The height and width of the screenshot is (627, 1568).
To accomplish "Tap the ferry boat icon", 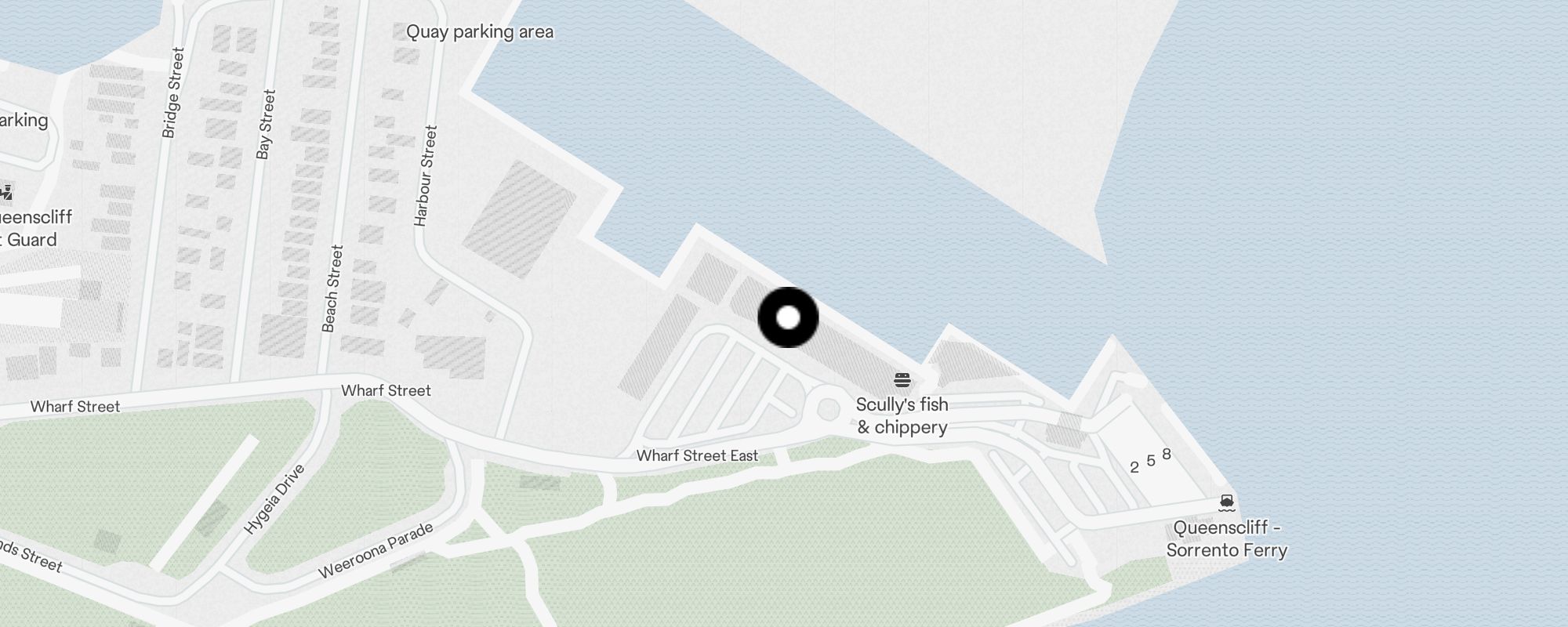I will [x=1227, y=502].
